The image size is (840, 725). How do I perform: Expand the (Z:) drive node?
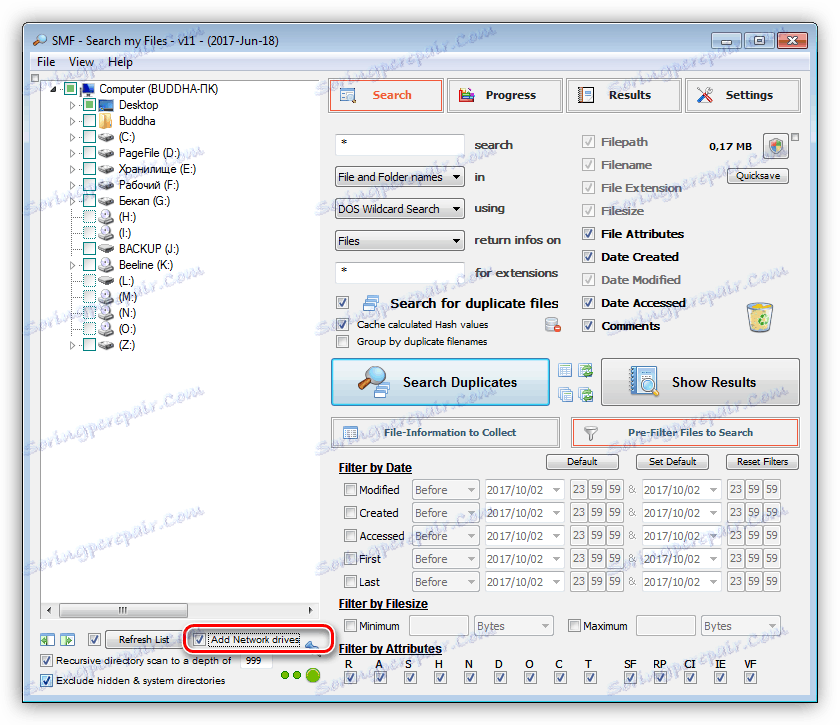pyautogui.click(x=72, y=345)
